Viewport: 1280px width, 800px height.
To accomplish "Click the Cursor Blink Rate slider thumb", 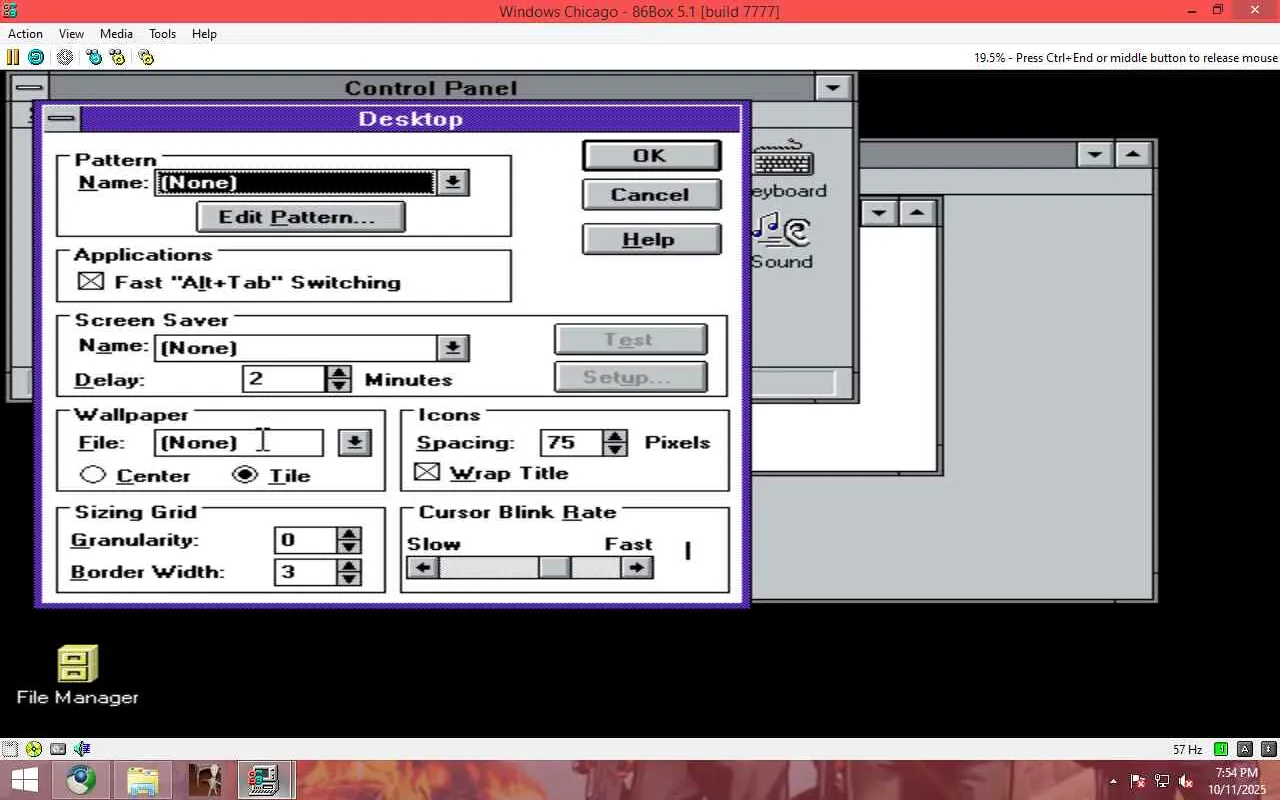I will point(555,568).
